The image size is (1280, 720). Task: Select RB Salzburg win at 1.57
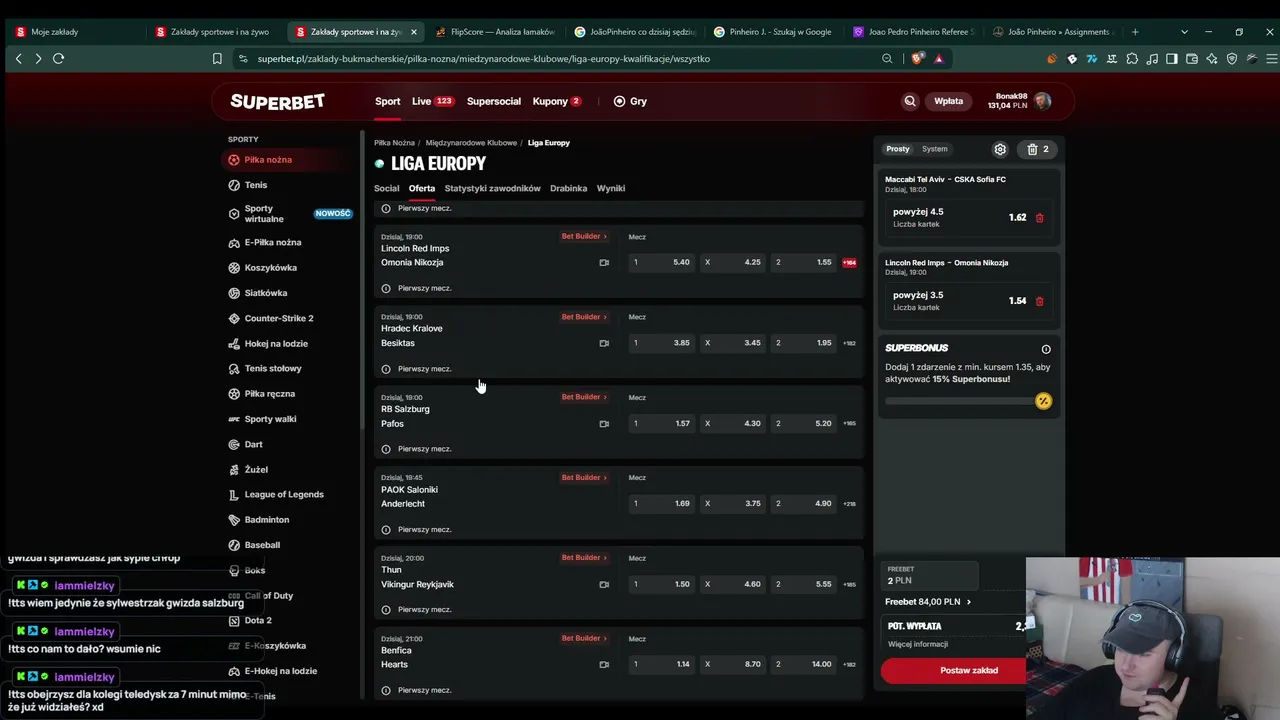coord(662,423)
